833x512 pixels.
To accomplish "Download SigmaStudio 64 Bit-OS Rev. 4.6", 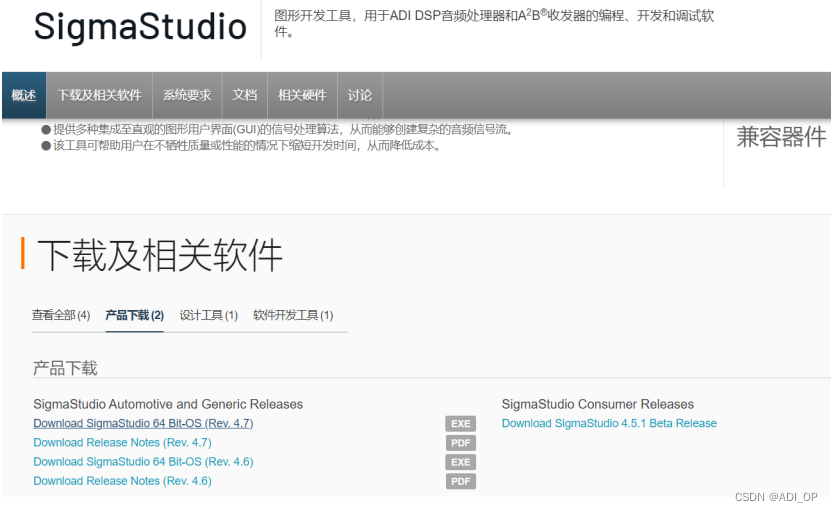I will click(143, 462).
